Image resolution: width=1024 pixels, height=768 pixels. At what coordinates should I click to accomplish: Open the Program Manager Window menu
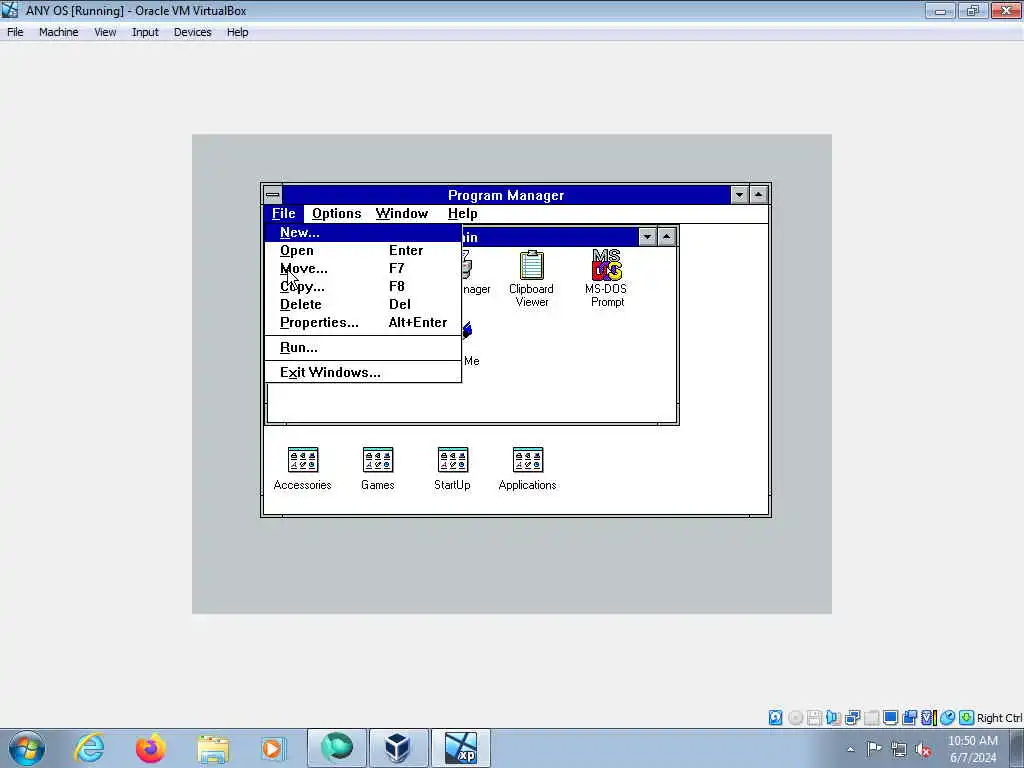tap(402, 214)
